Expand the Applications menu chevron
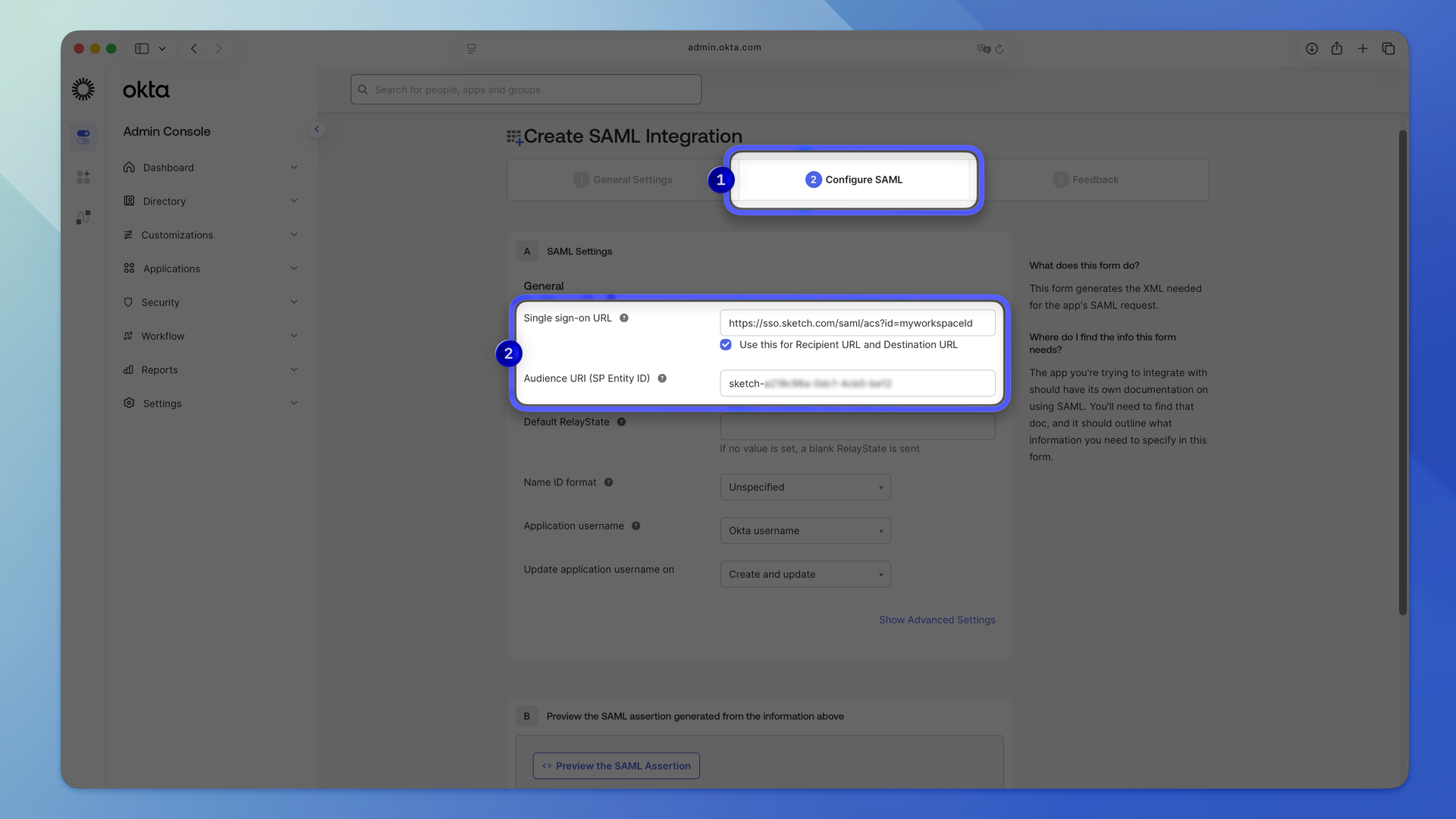 (x=294, y=268)
